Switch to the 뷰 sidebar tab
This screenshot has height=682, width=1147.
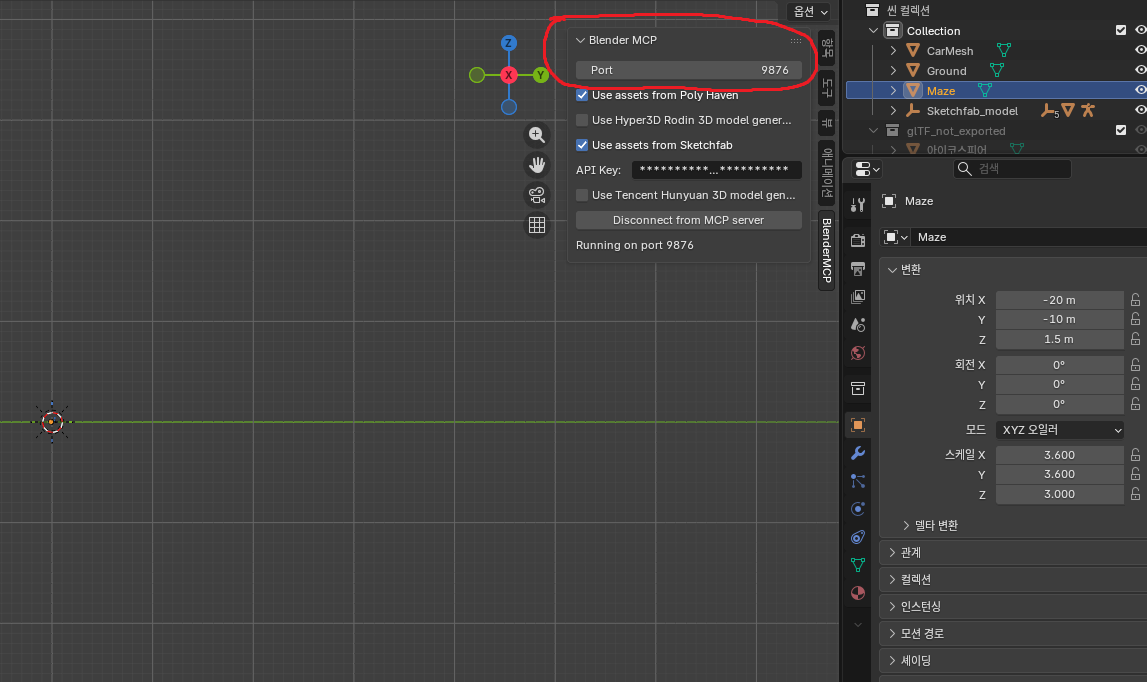[x=827, y=122]
